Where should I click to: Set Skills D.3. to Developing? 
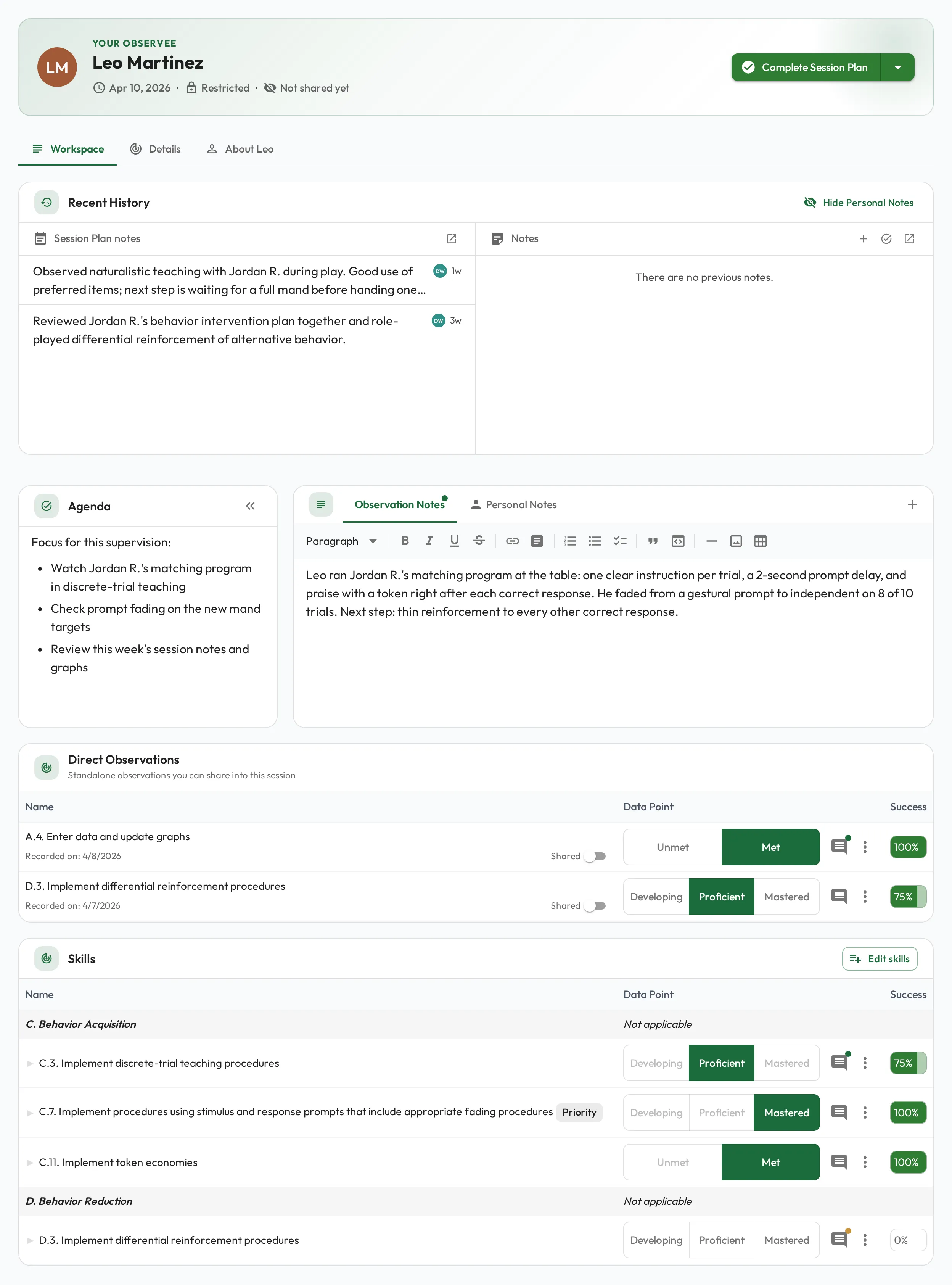click(x=656, y=1240)
